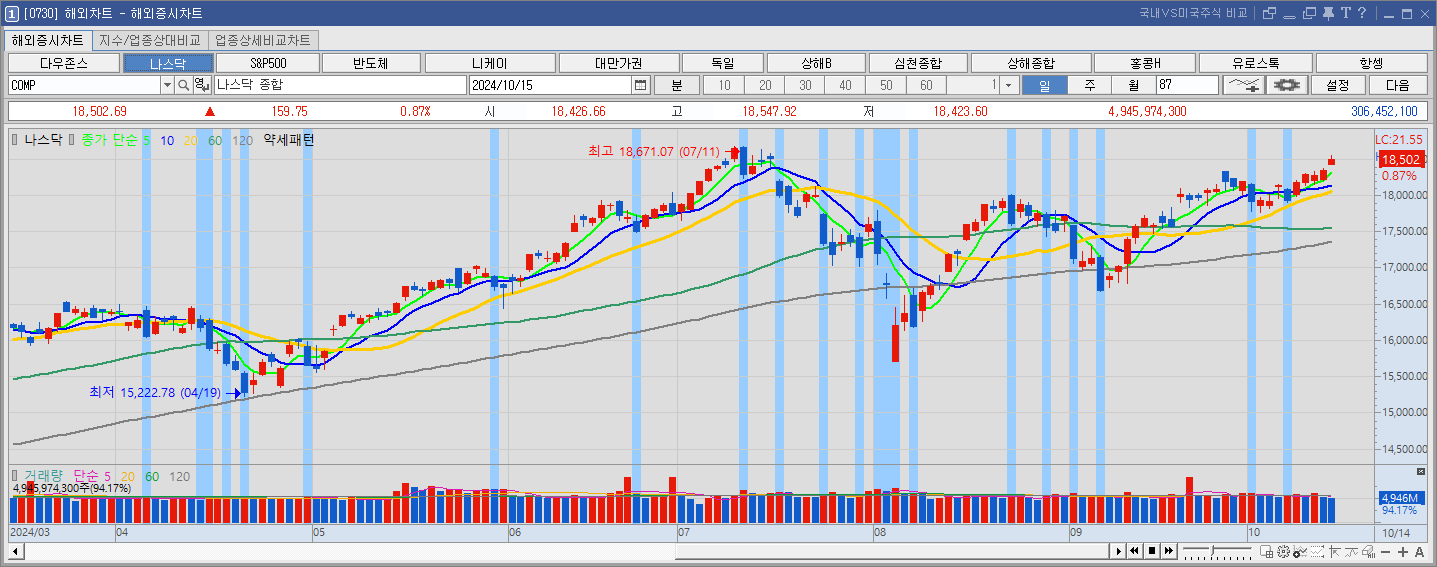This screenshot has width=1437, height=567.
Task: Zoom in chart with the plus icon
Action: (x=1402, y=552)
